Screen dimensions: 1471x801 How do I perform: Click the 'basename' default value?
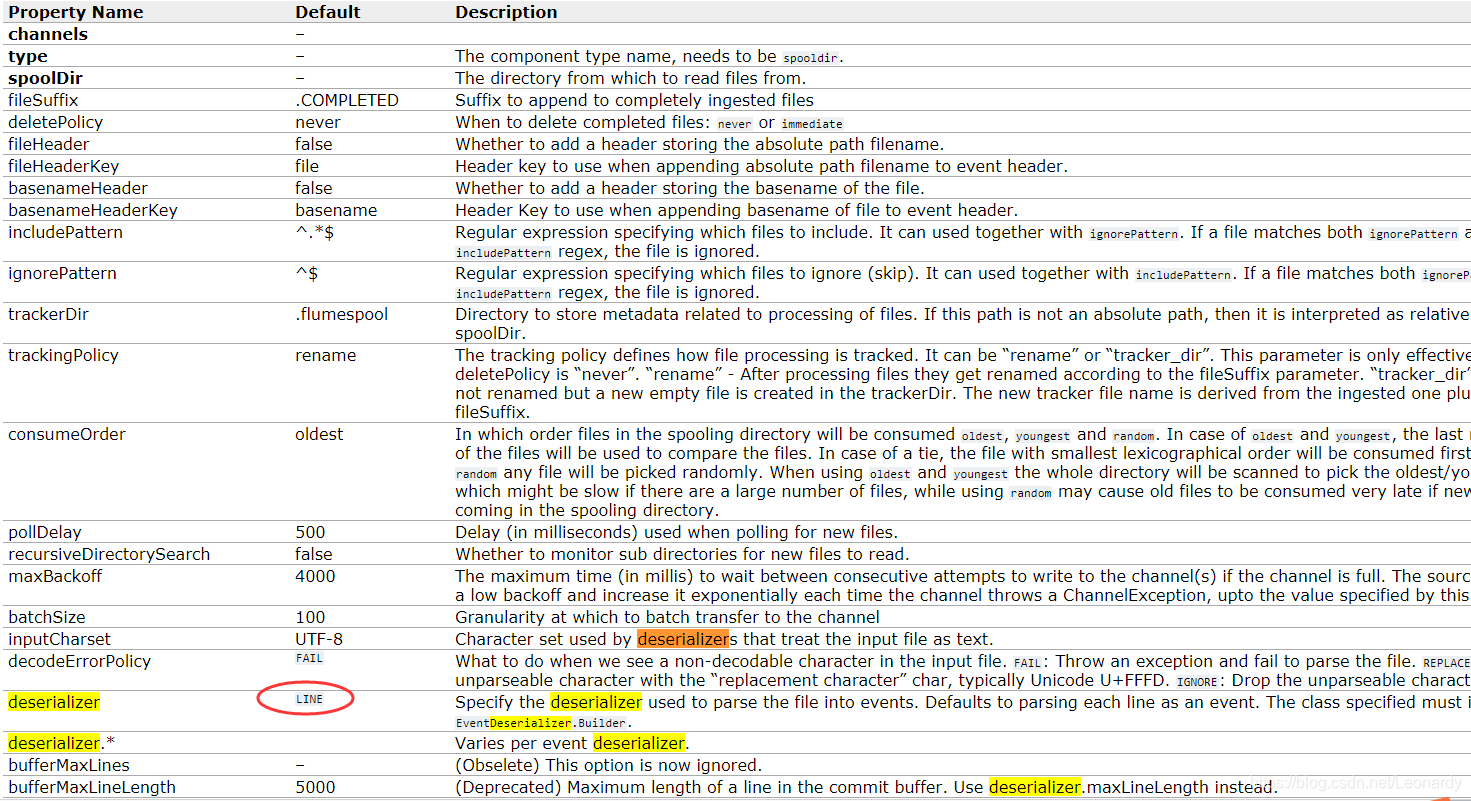coord(336,210)
